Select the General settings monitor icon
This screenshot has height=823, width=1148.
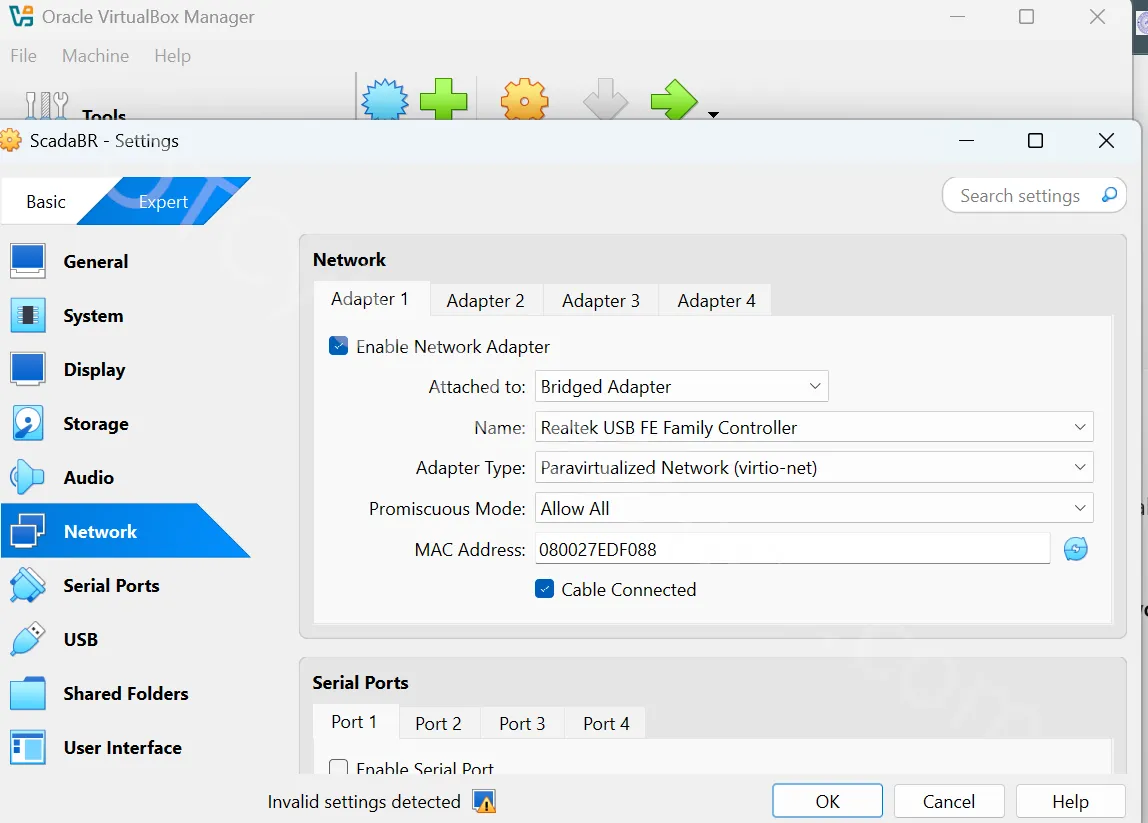pos(28,261)
